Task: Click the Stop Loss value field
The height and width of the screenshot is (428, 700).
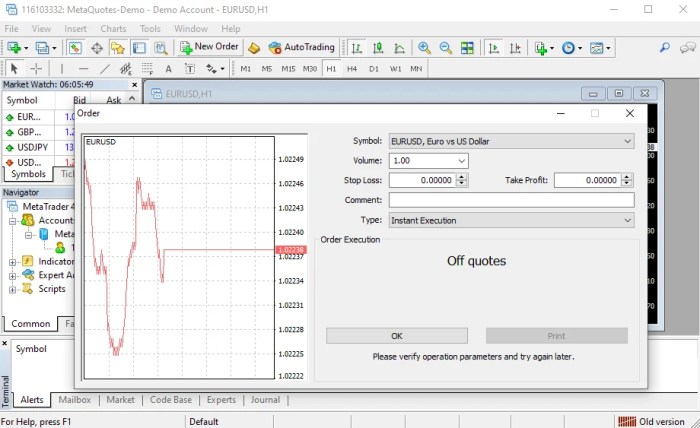Action: pyautogui.click(x=423, y=180)
